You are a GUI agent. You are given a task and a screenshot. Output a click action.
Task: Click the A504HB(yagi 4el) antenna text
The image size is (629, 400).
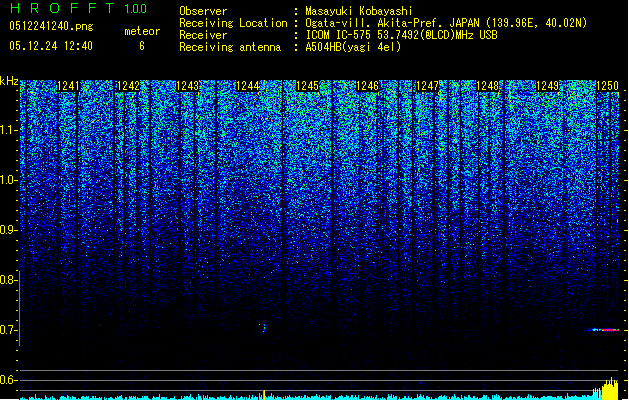pos(353,47)
